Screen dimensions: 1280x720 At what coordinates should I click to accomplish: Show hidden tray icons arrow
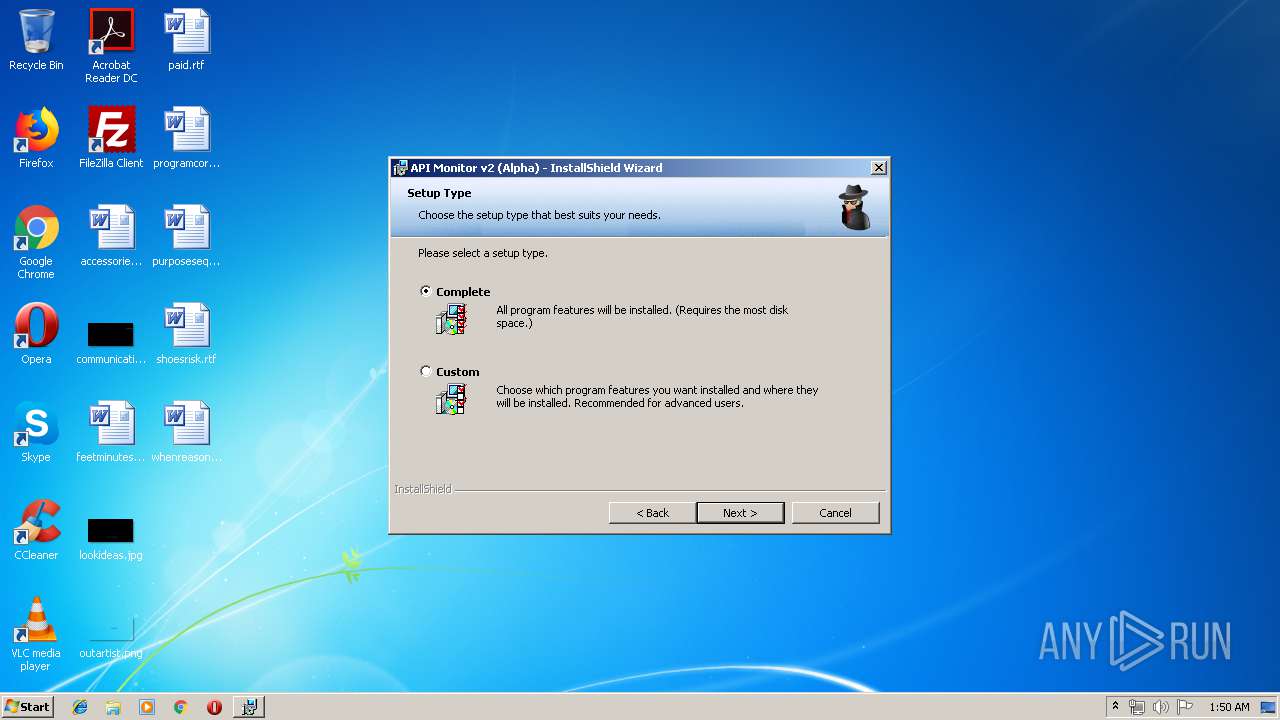click(1115, 707)
